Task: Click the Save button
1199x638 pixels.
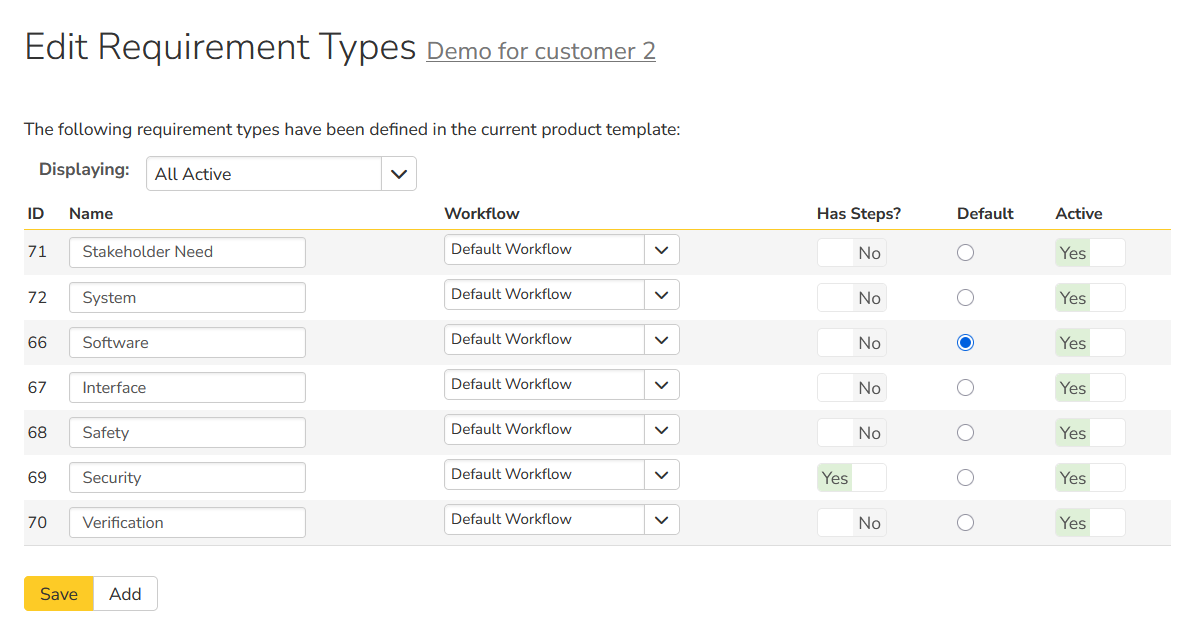Action: click(x=59, y=594)
